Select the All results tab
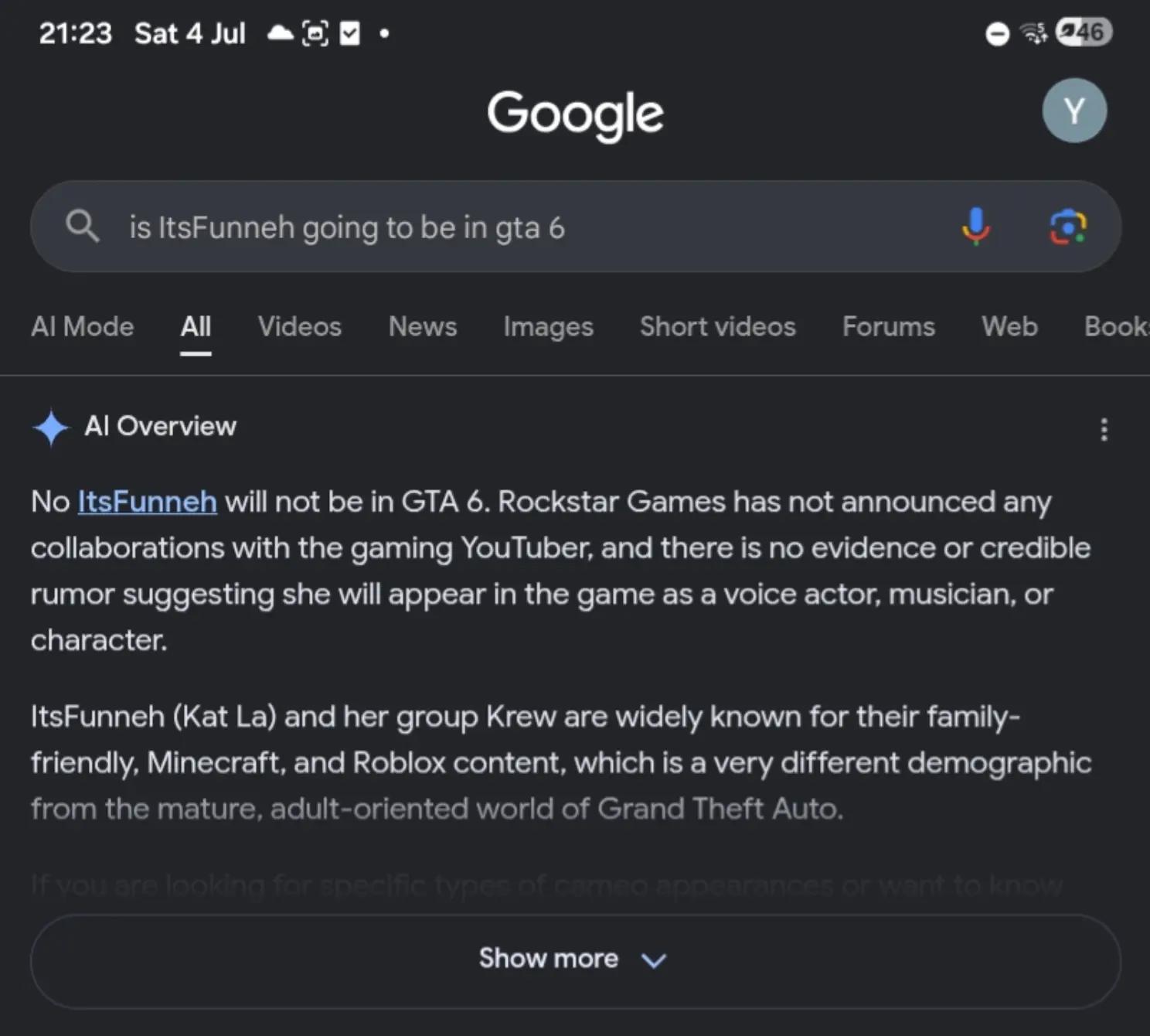Image resolution: width=1150 pixels, height=1036 pixels. click(x=196, y=327)
